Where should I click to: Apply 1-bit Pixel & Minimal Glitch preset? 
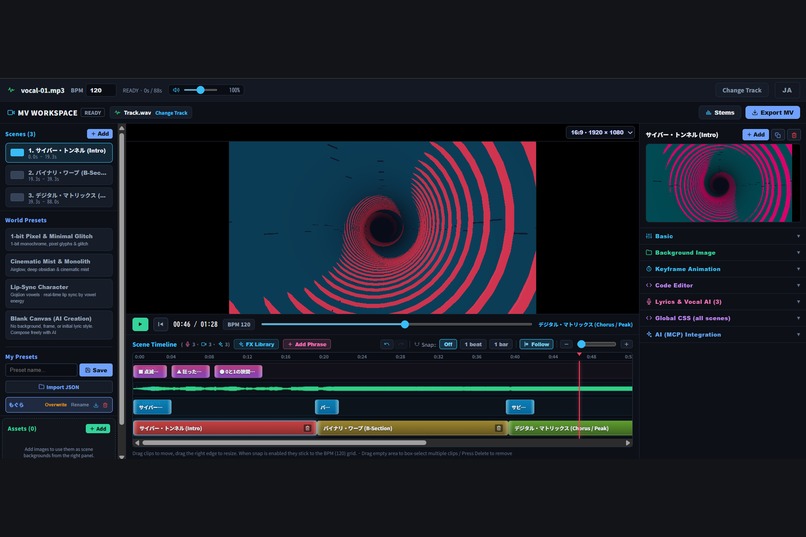(x=59, y=239)
